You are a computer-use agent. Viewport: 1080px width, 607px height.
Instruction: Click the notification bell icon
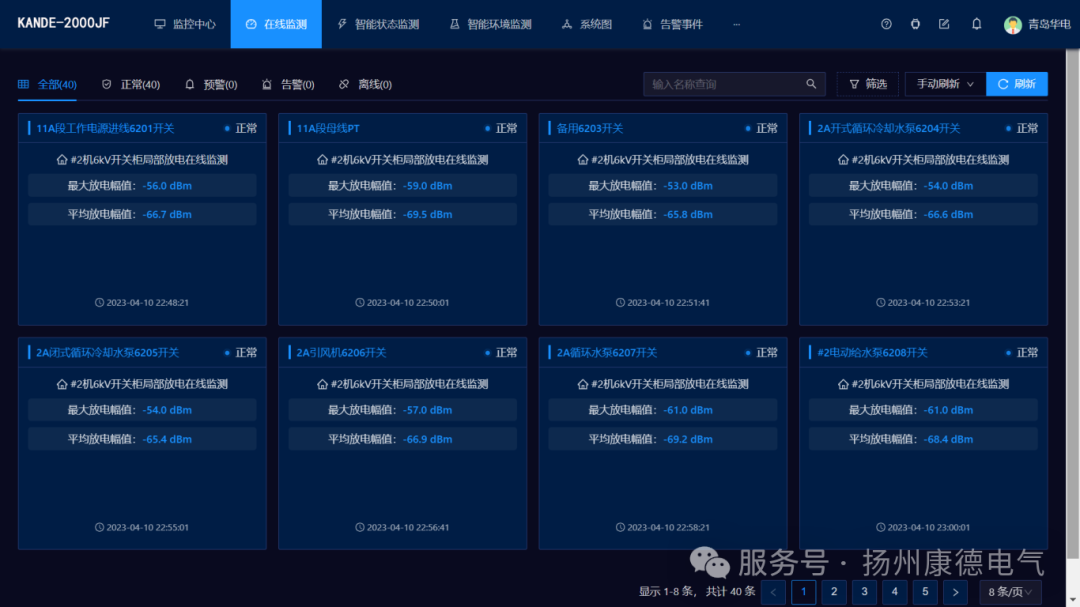click(976, 23)
